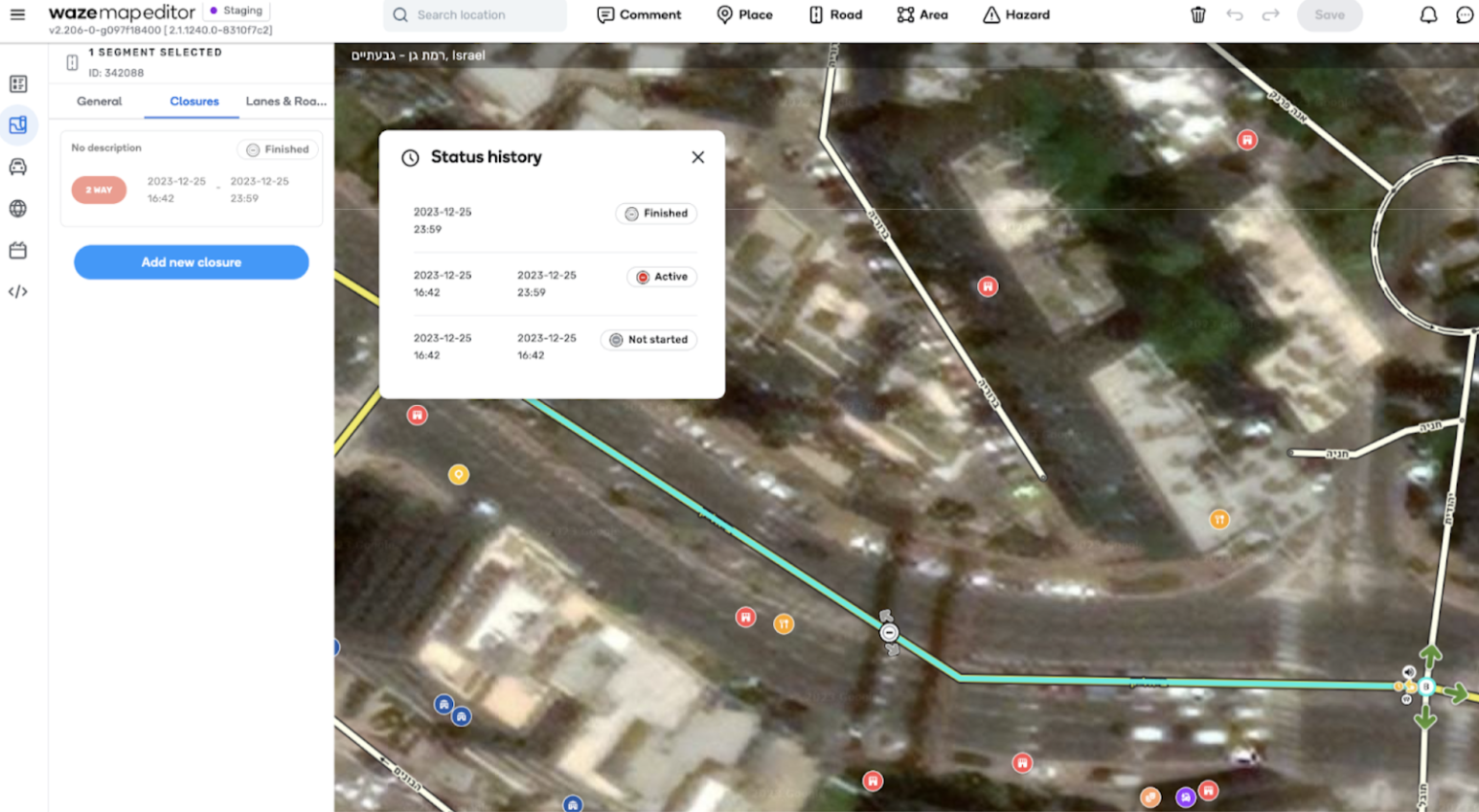The height and width of the screenshot is (812, 1479).
Task: Open the chat bubble icon
Action: point(1464,14)
